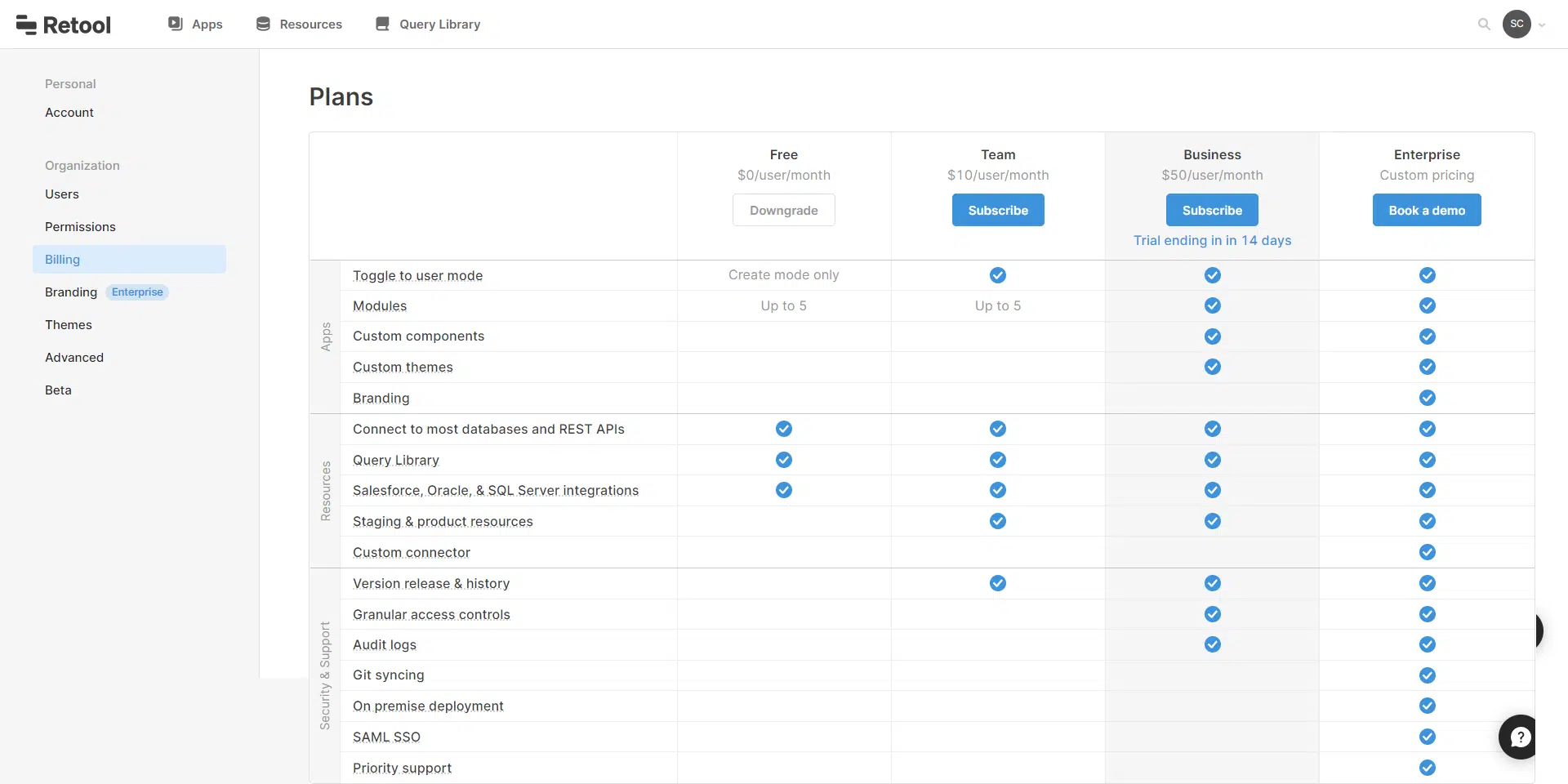Expand the account dropdown arrow
This screenshot has height=784, width=1568.
(1542, 24)
